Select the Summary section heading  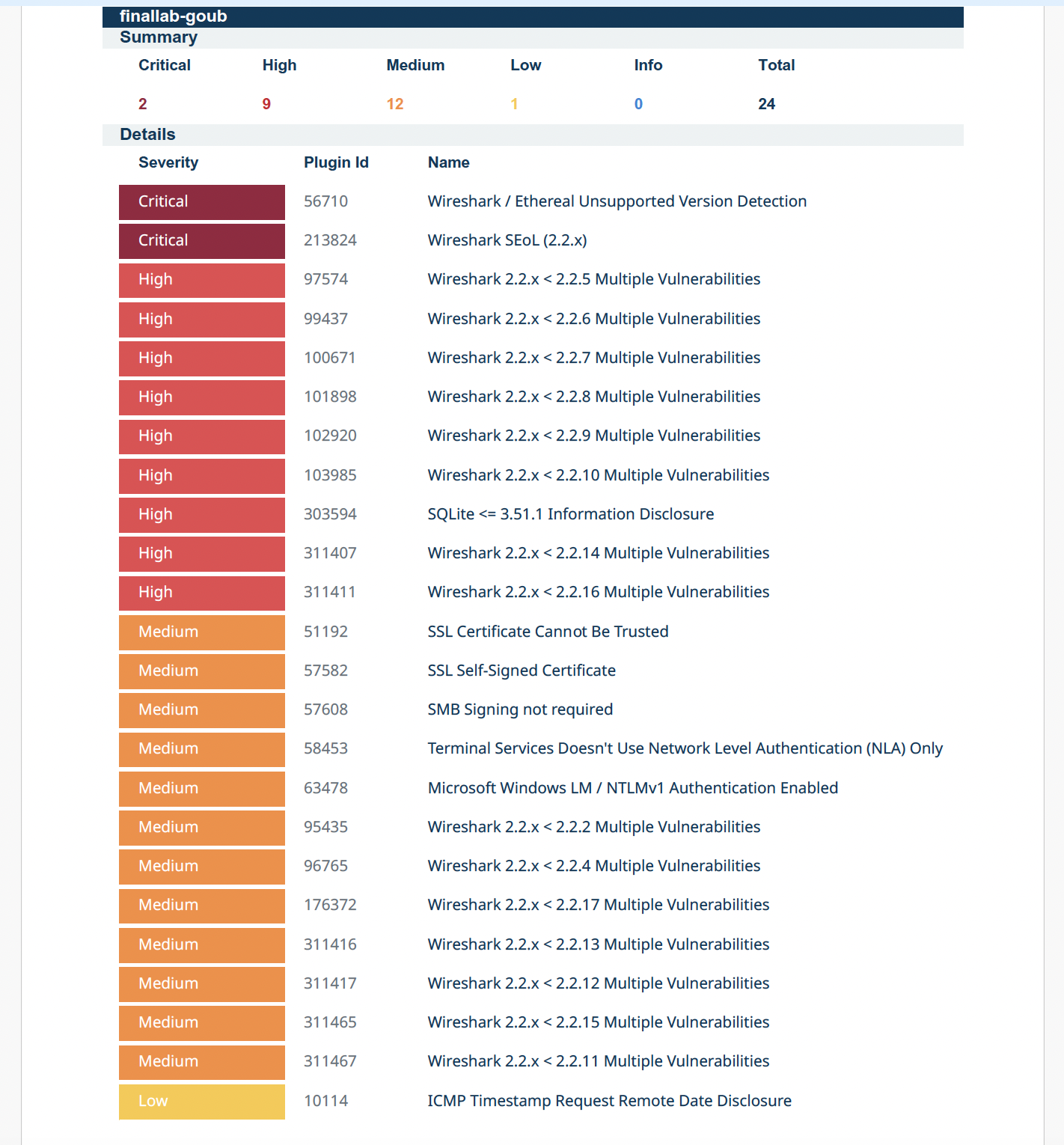(x=159, y=37)
